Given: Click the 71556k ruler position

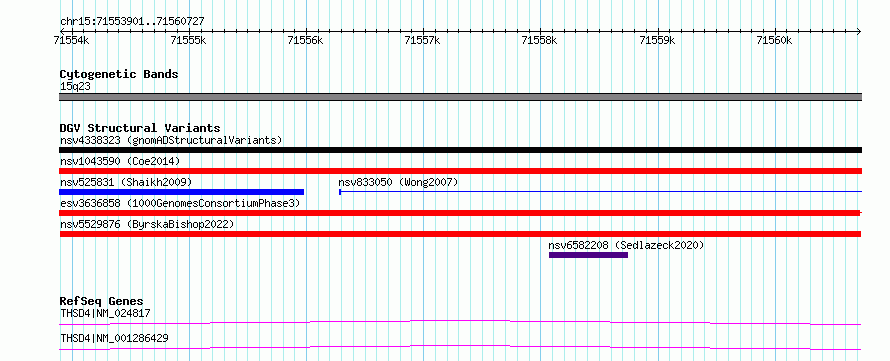Looking at the screenshot, I should (x=305, y=41).
